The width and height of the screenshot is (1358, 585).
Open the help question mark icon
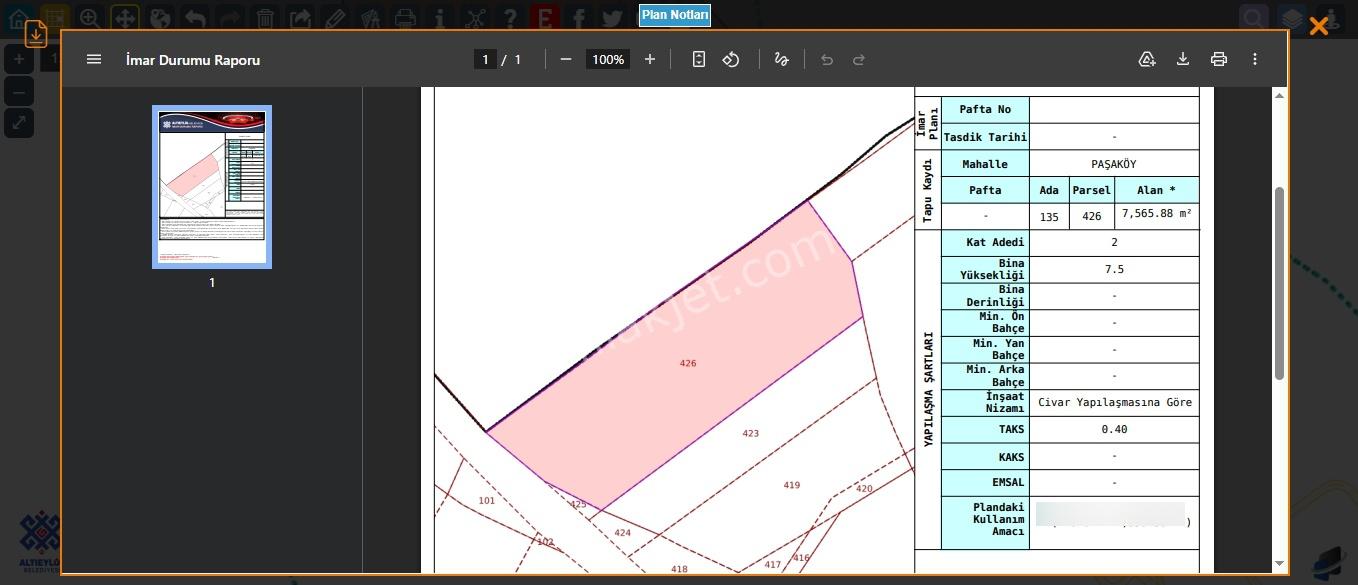coord(511,17)
